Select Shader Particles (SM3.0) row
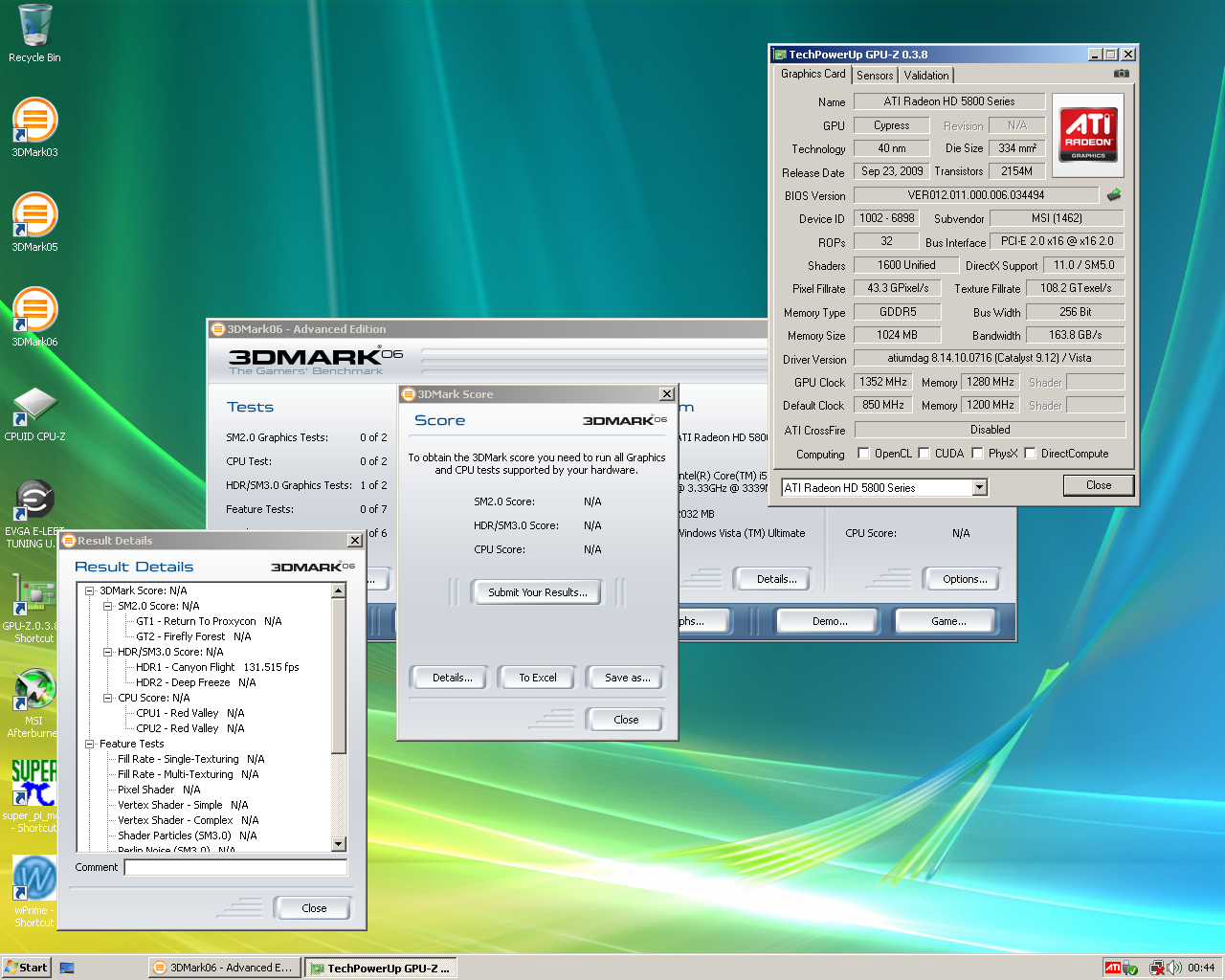 [x=187, y=835]
